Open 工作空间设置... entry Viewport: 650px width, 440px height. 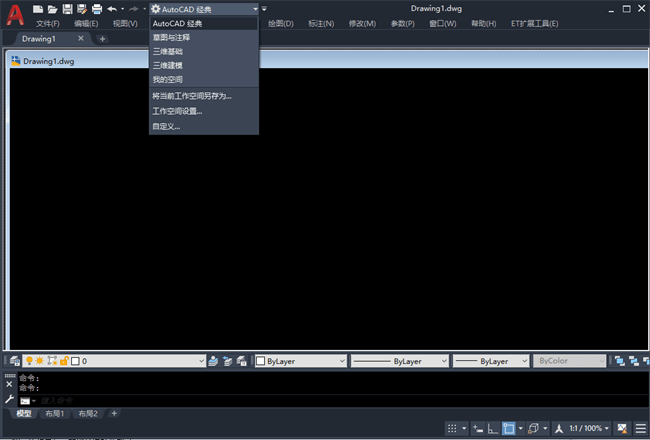pos(204,111)
